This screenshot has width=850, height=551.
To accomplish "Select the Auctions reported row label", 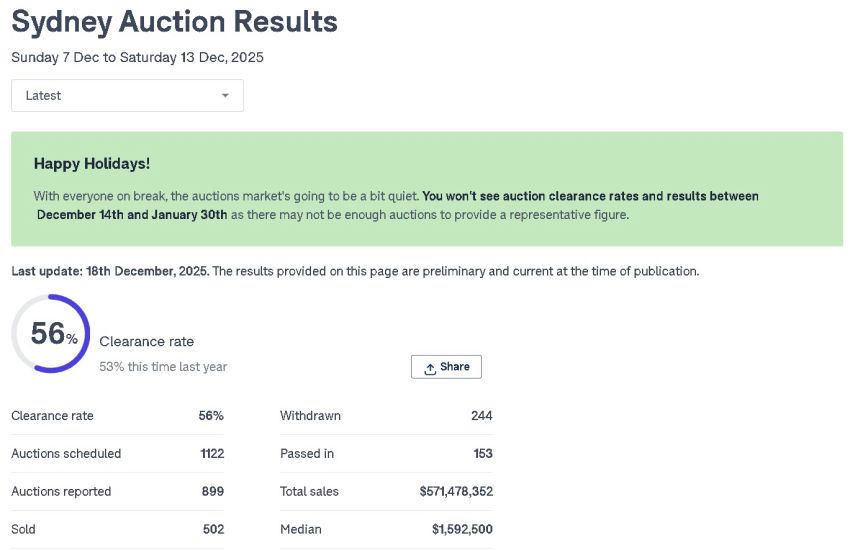I will tap(61, 492).
